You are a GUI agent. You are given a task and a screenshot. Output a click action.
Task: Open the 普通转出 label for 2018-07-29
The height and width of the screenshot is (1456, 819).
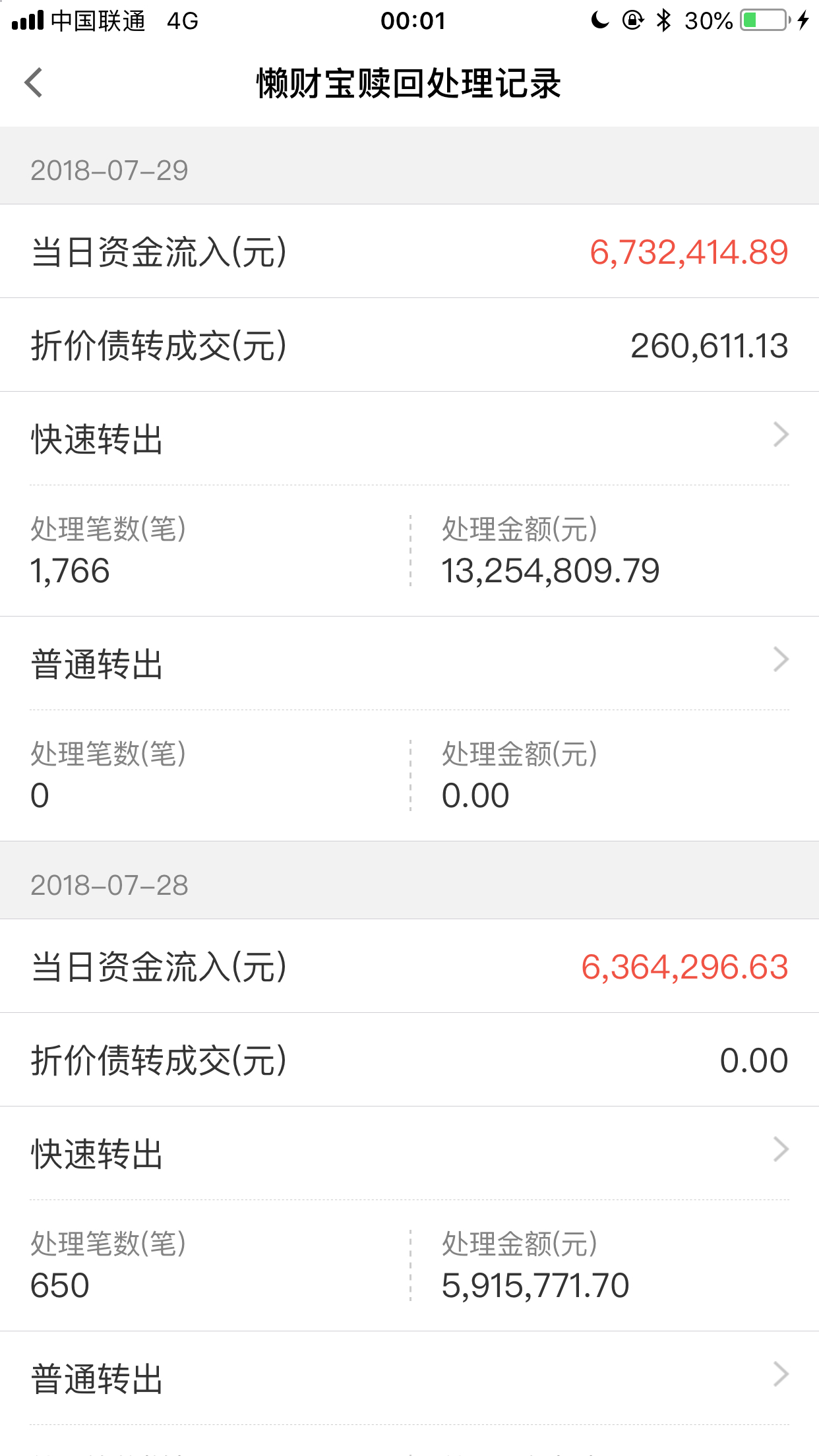[x=97, y=664]
